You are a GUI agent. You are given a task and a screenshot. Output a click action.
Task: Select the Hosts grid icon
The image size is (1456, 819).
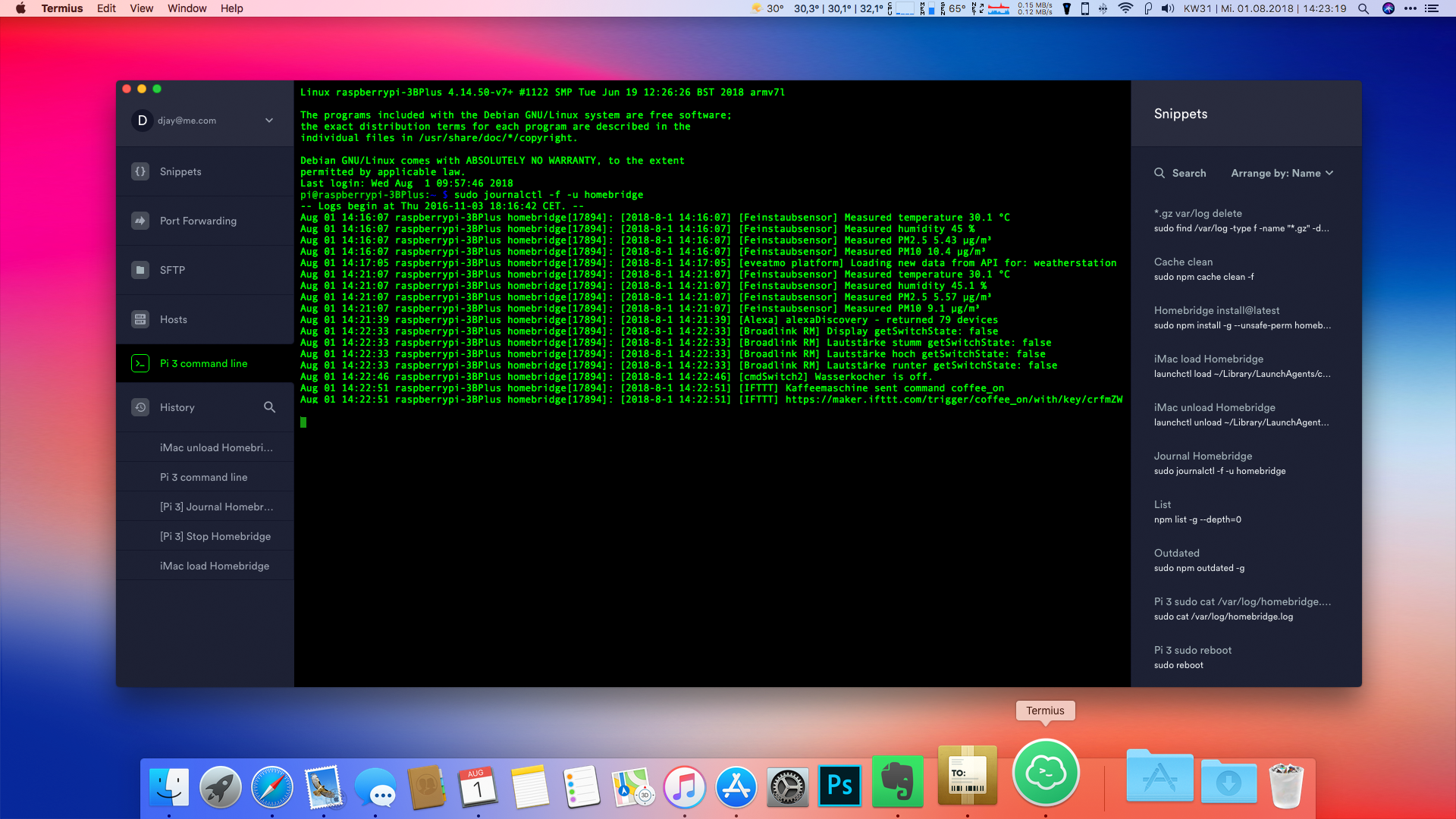140,319
